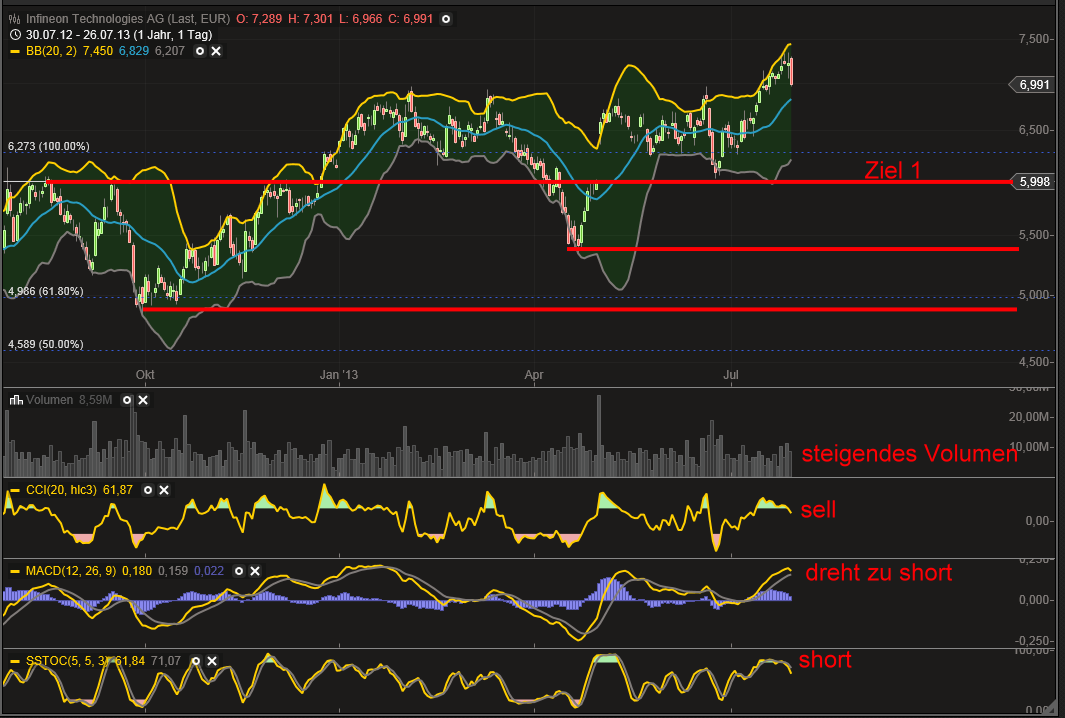The width and height of the screenshot is (1065, 718).
Task: Click the blue middle band value 6,829
Action: (134, 51)
